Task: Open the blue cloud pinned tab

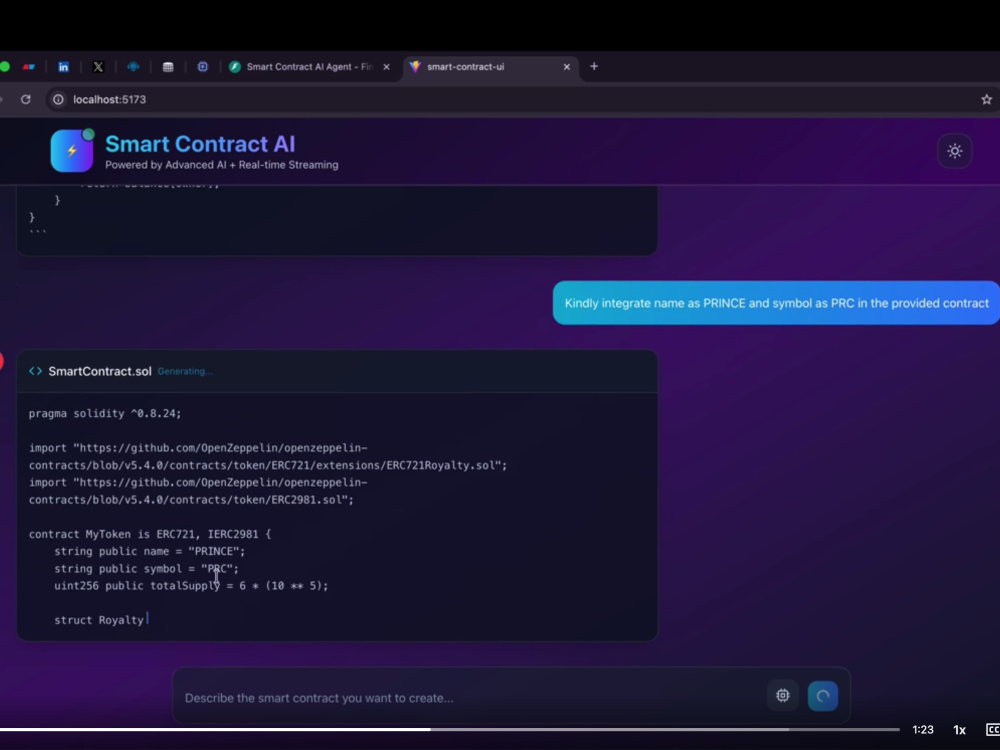Action: (x=133, y=67)
